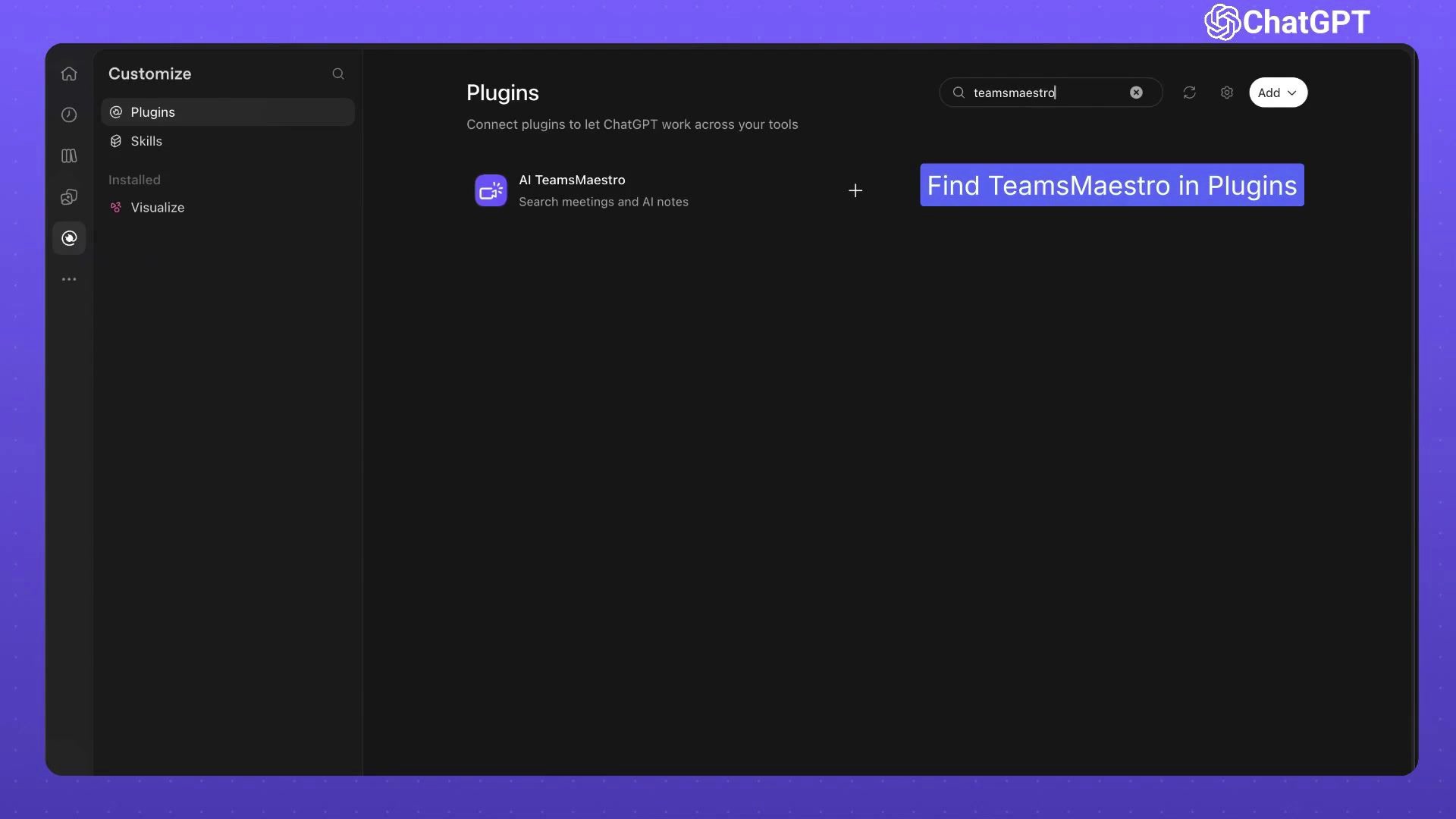Click the teamsmaestro search field

click(1050, 93)
